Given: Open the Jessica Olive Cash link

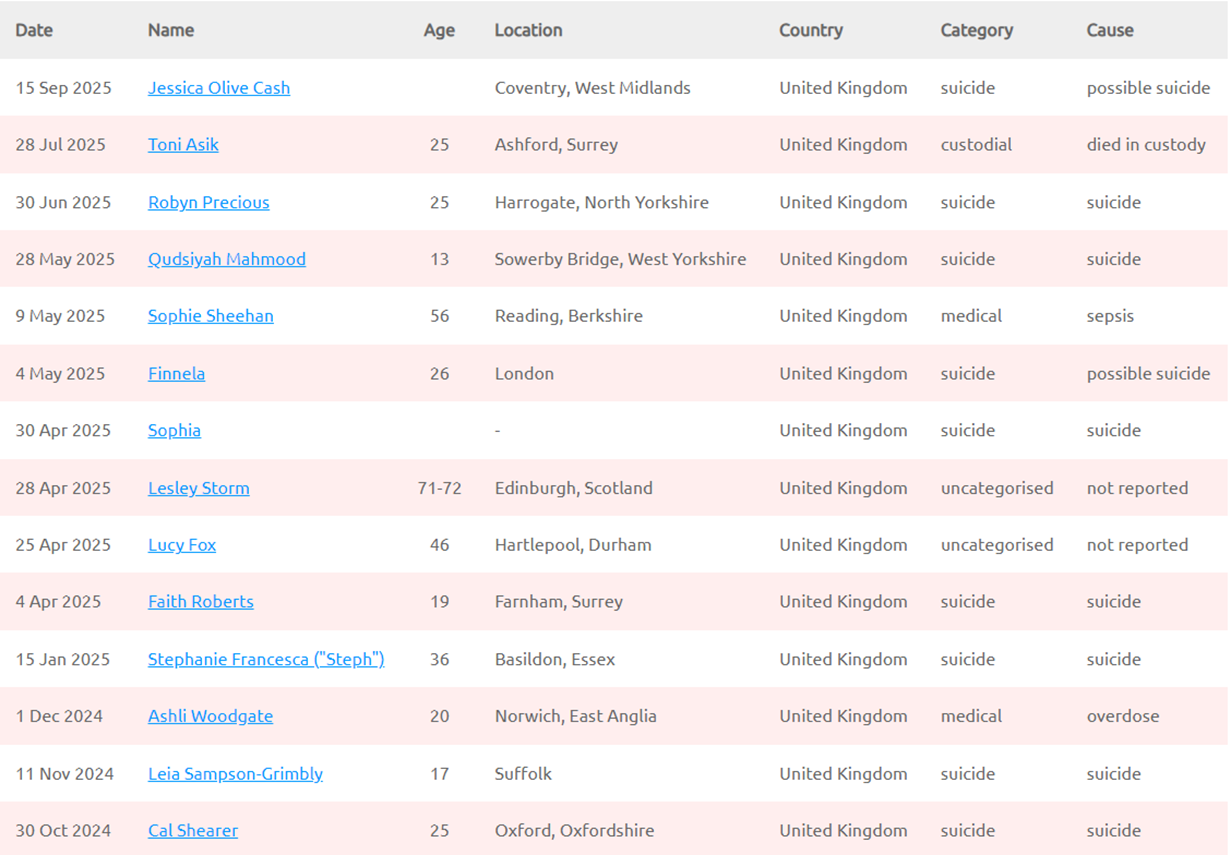Looking at the screenshot, I should (219, 88).
